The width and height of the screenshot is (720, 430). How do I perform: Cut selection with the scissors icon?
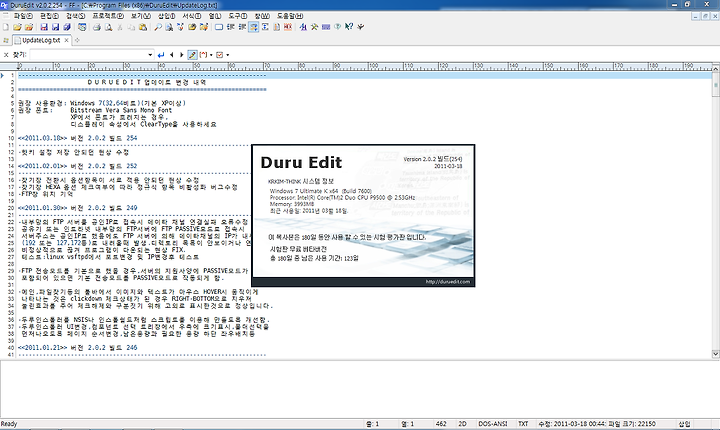click(x=120, y=27)
